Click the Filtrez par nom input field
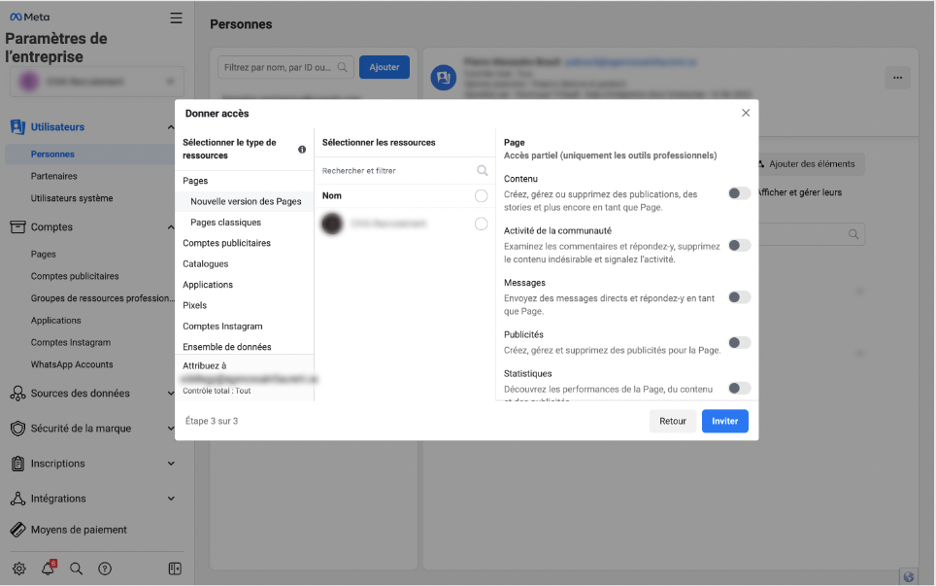The width and height of the screenshot is (936, 586). tap(285, 67)
